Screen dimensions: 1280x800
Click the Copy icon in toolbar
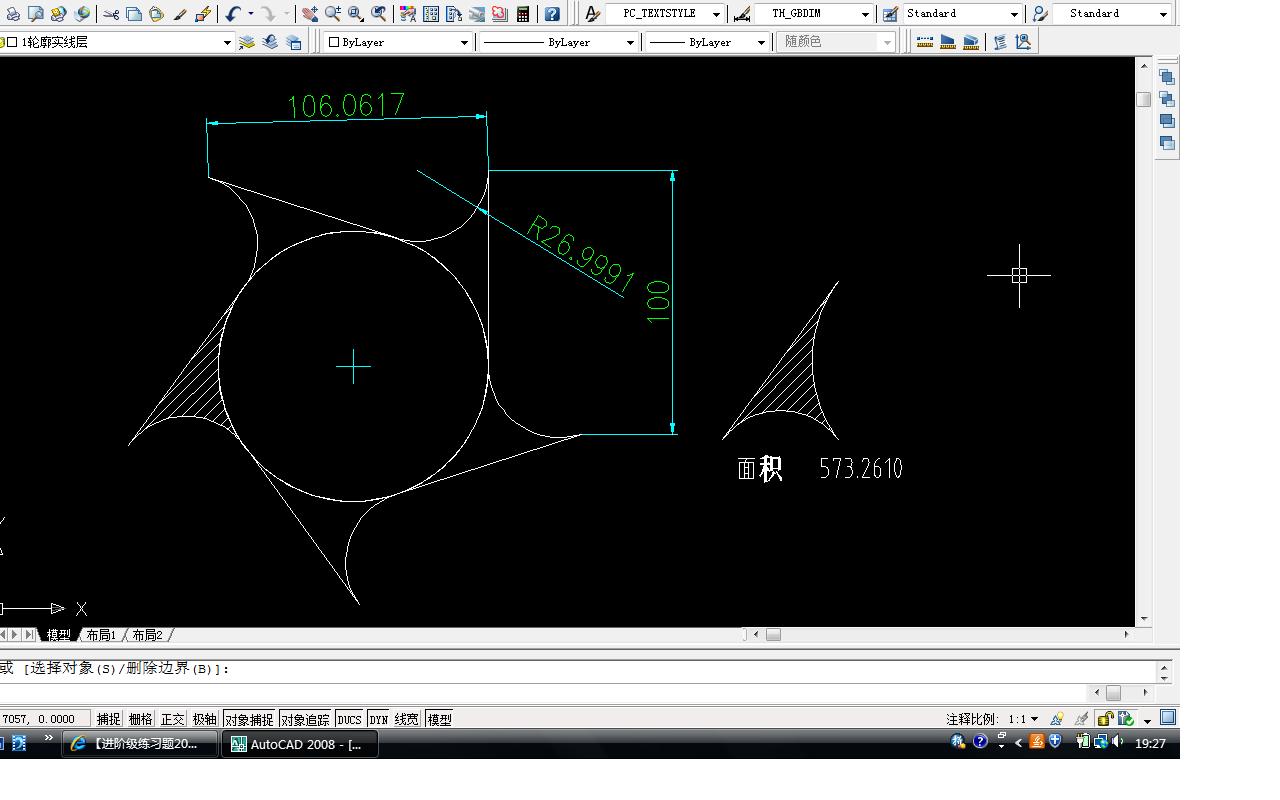134,14
